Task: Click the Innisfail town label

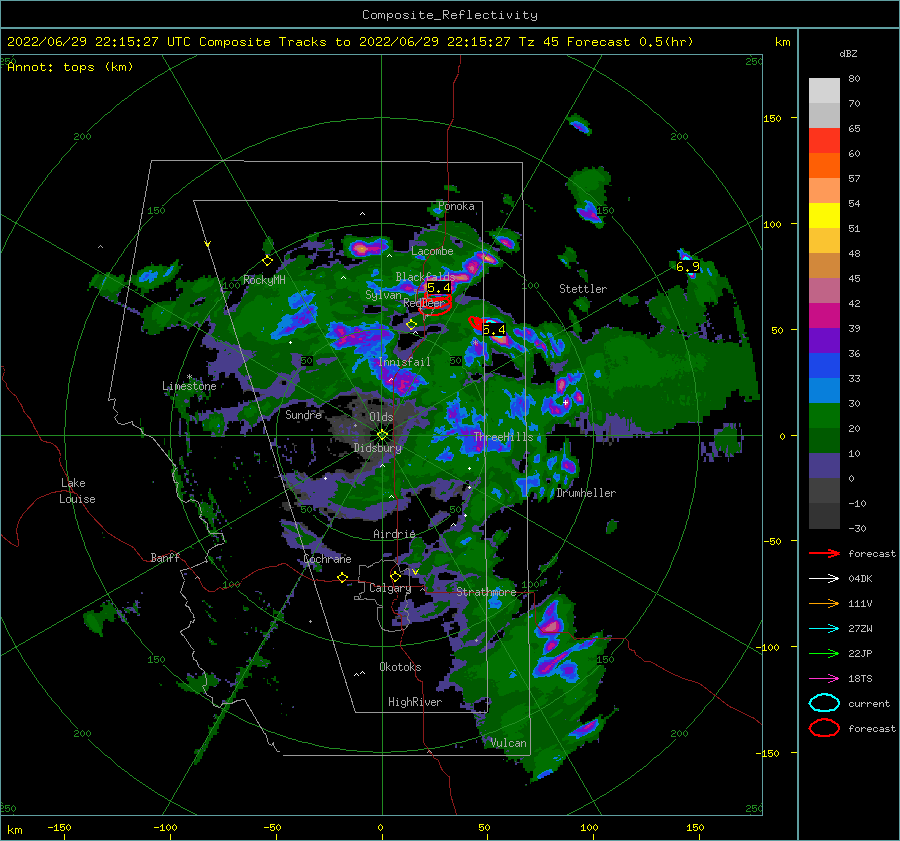Action: (404, 362)
